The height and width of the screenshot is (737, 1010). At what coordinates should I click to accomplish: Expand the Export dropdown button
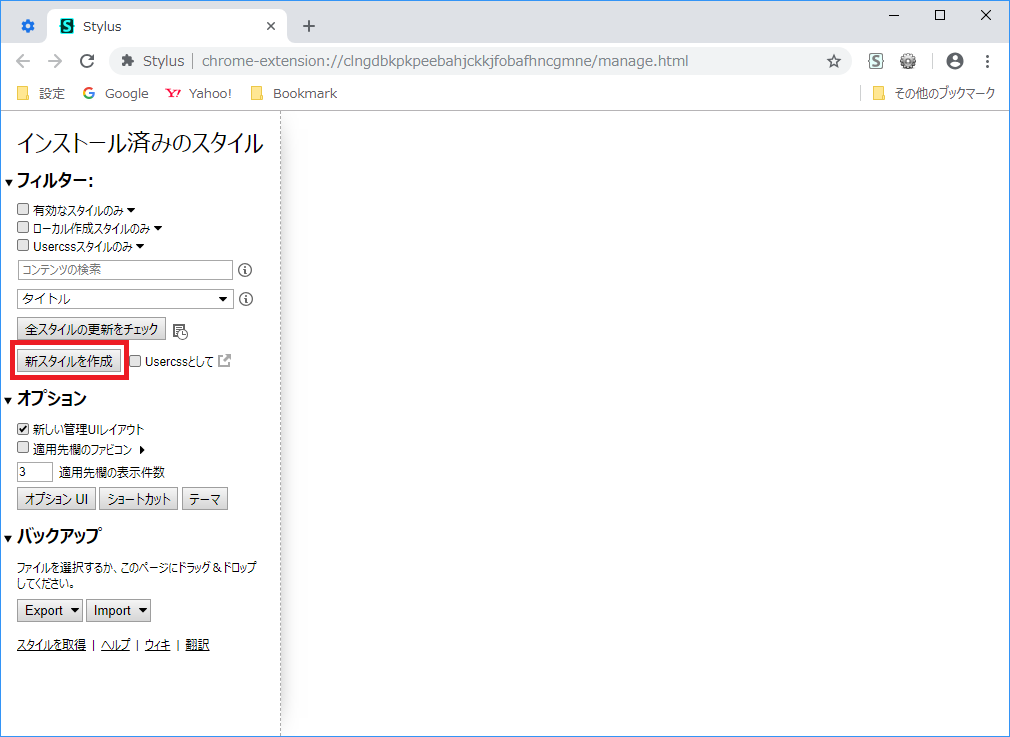click(x=49, y=610)
